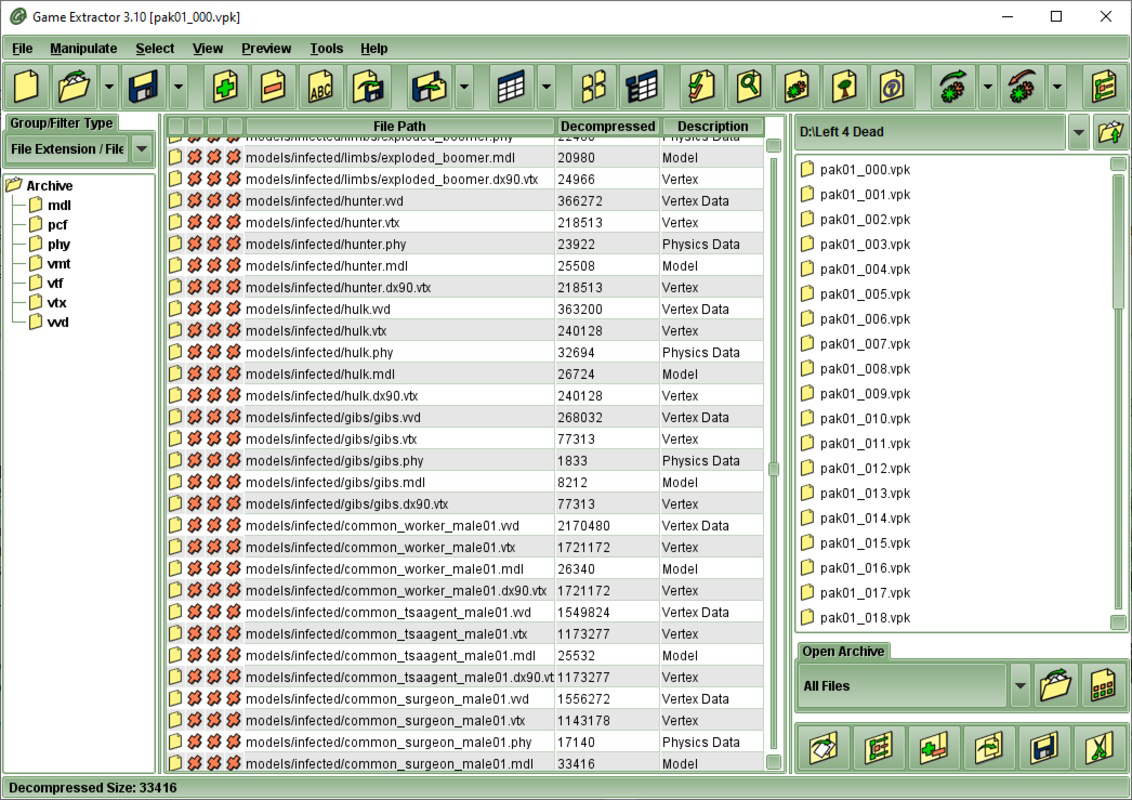Open the Preview menu
This screenshot has width=1132, height=800.
265,48
